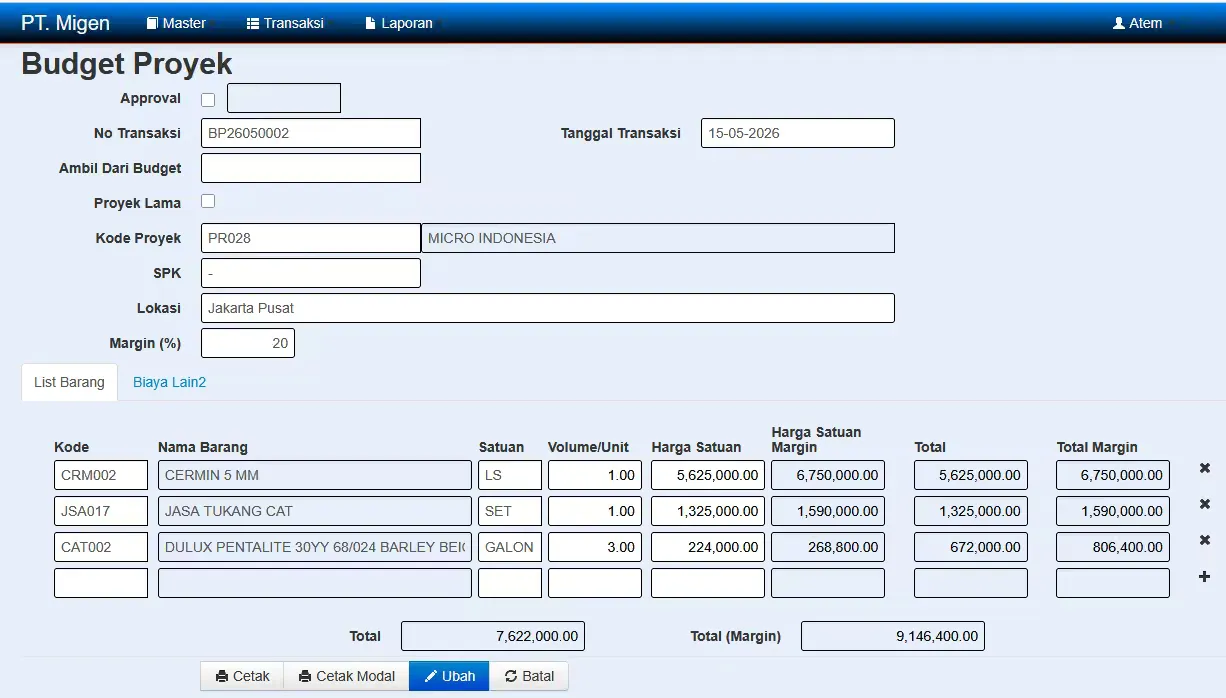1226x698 pixels.
Task: Click the Kode Proyek field PR028
Action: pyautogui.click(x=311, y=238)
